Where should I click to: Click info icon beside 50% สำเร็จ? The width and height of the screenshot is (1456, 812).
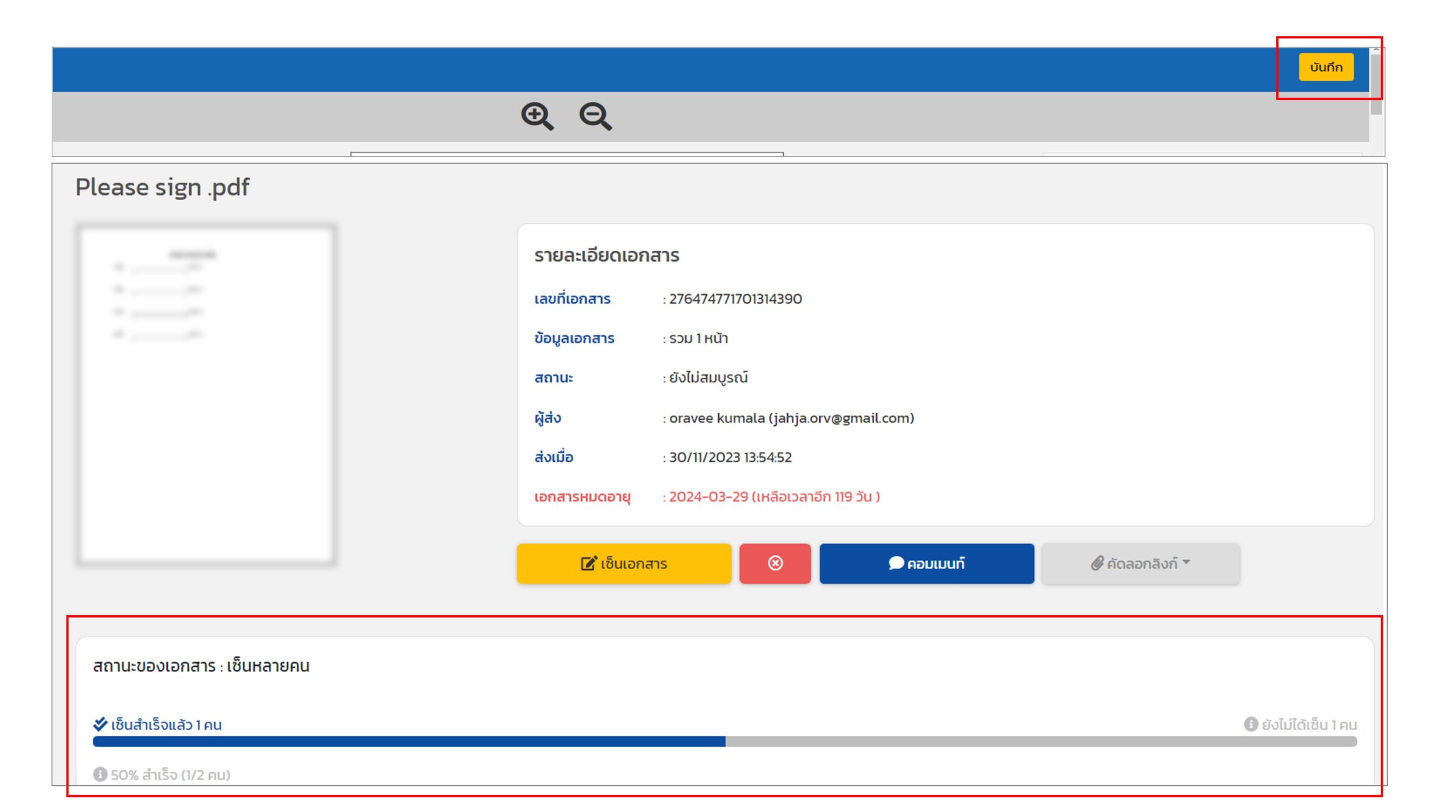pyautogui.click(x=100, y=774)
